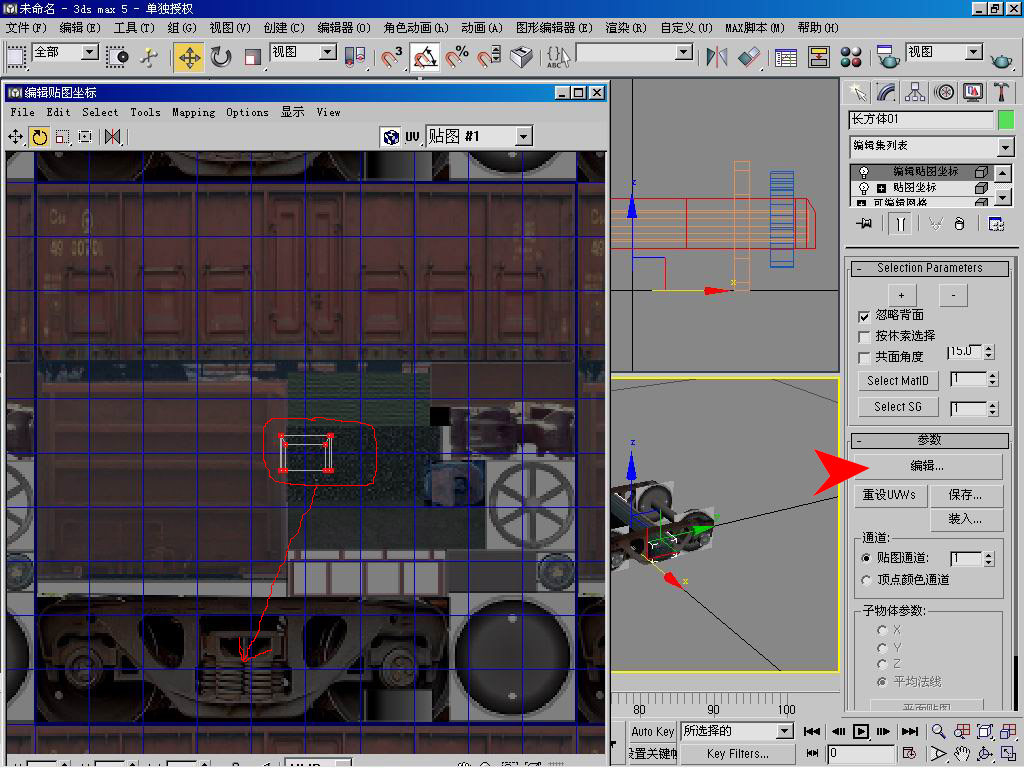Select the 顶点颜色通道 radio button
Viewport: 1024px width, 768px height.
tap(866, 580)
